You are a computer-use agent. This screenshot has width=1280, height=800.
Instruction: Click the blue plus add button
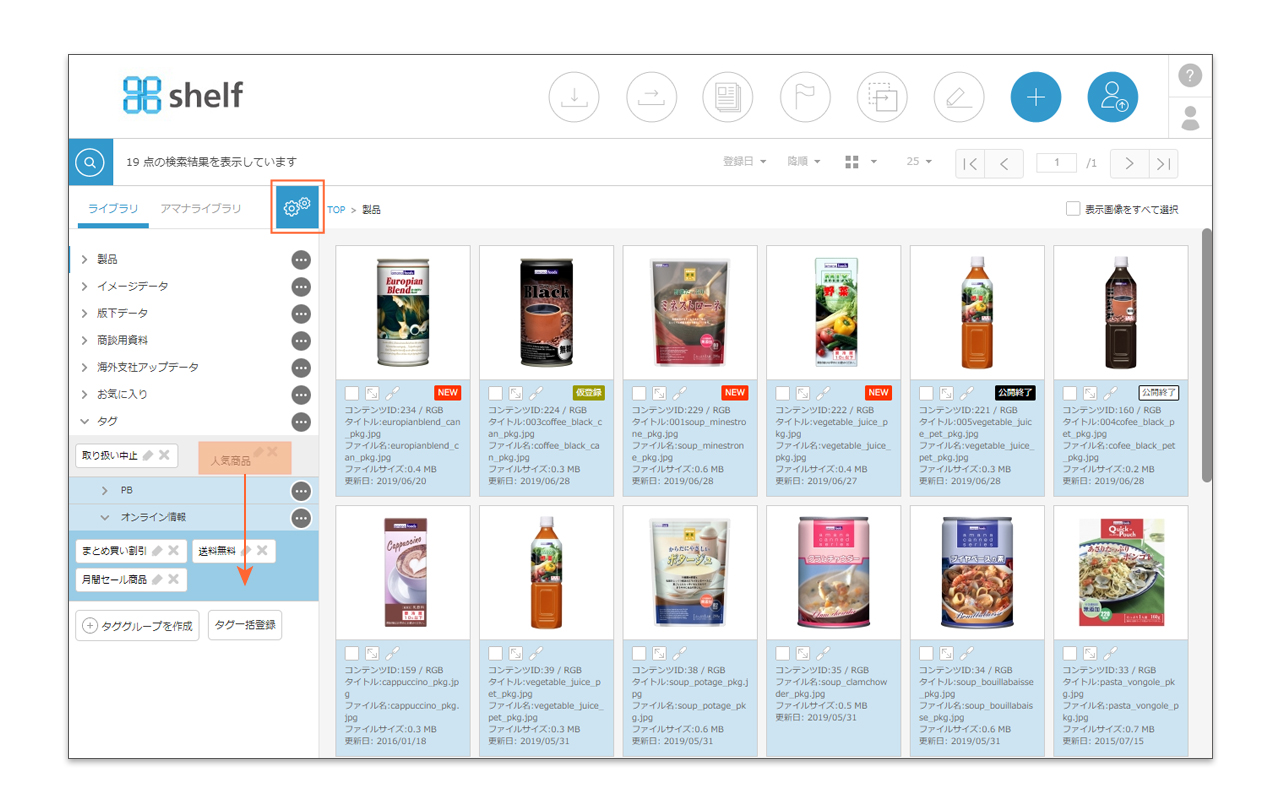click(1036, 97)
